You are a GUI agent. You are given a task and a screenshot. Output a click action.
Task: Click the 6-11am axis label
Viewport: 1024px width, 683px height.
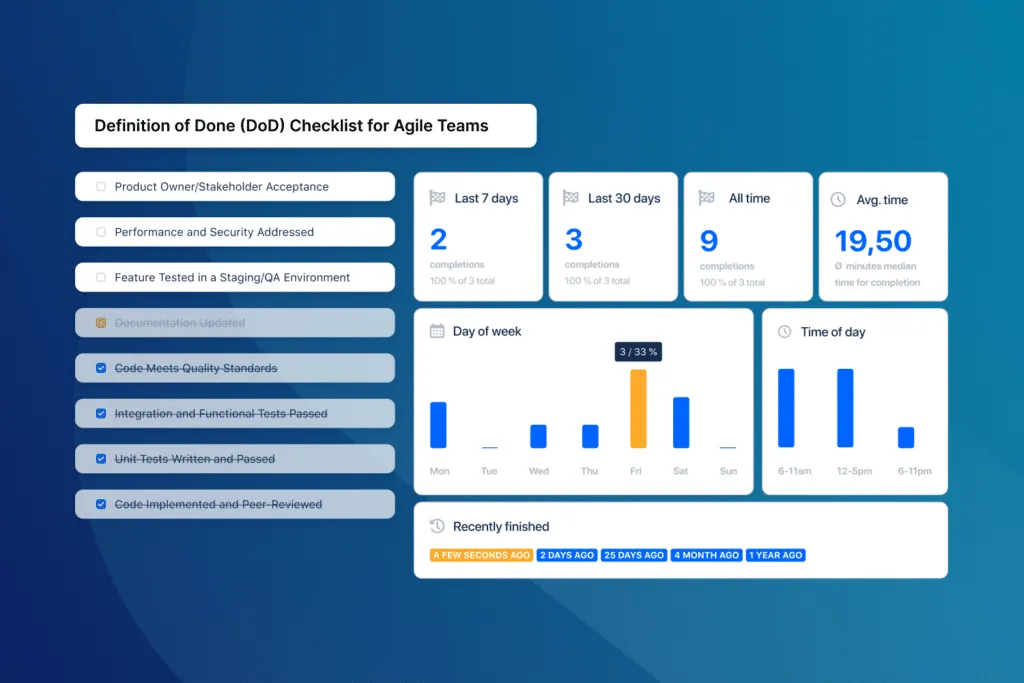click(x=795, y=471)
